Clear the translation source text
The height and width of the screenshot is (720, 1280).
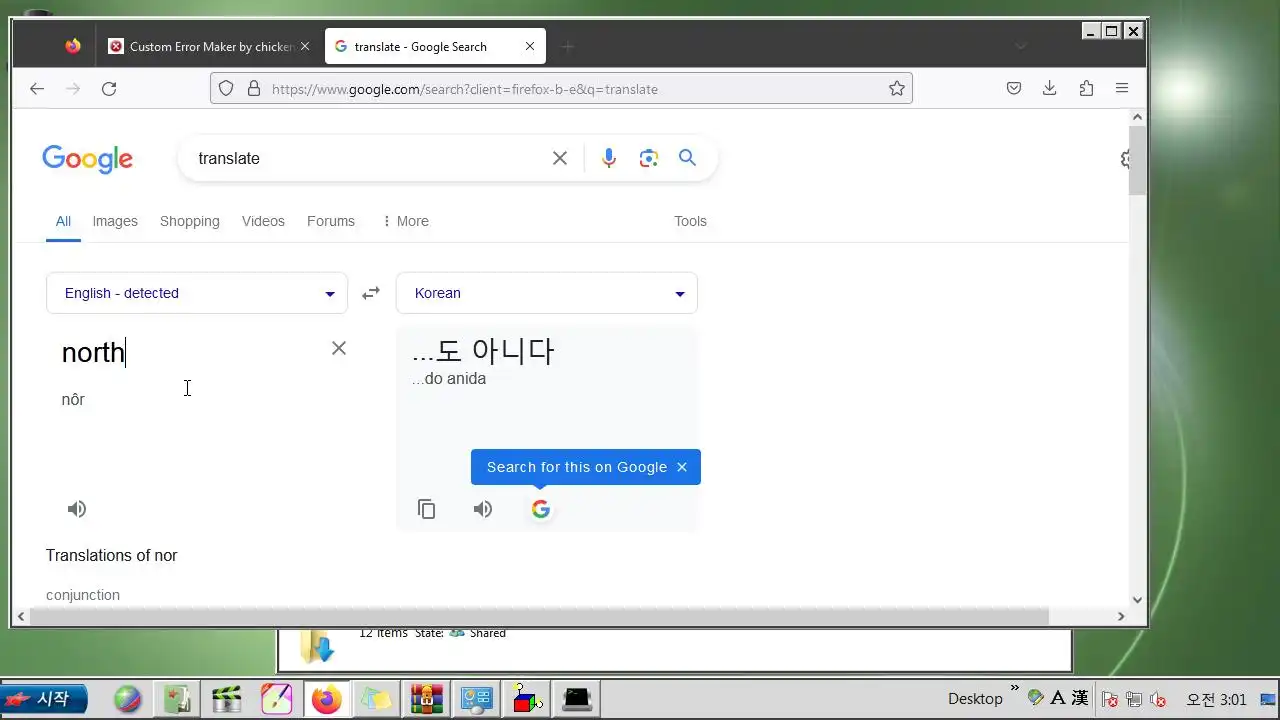[339, 348]
